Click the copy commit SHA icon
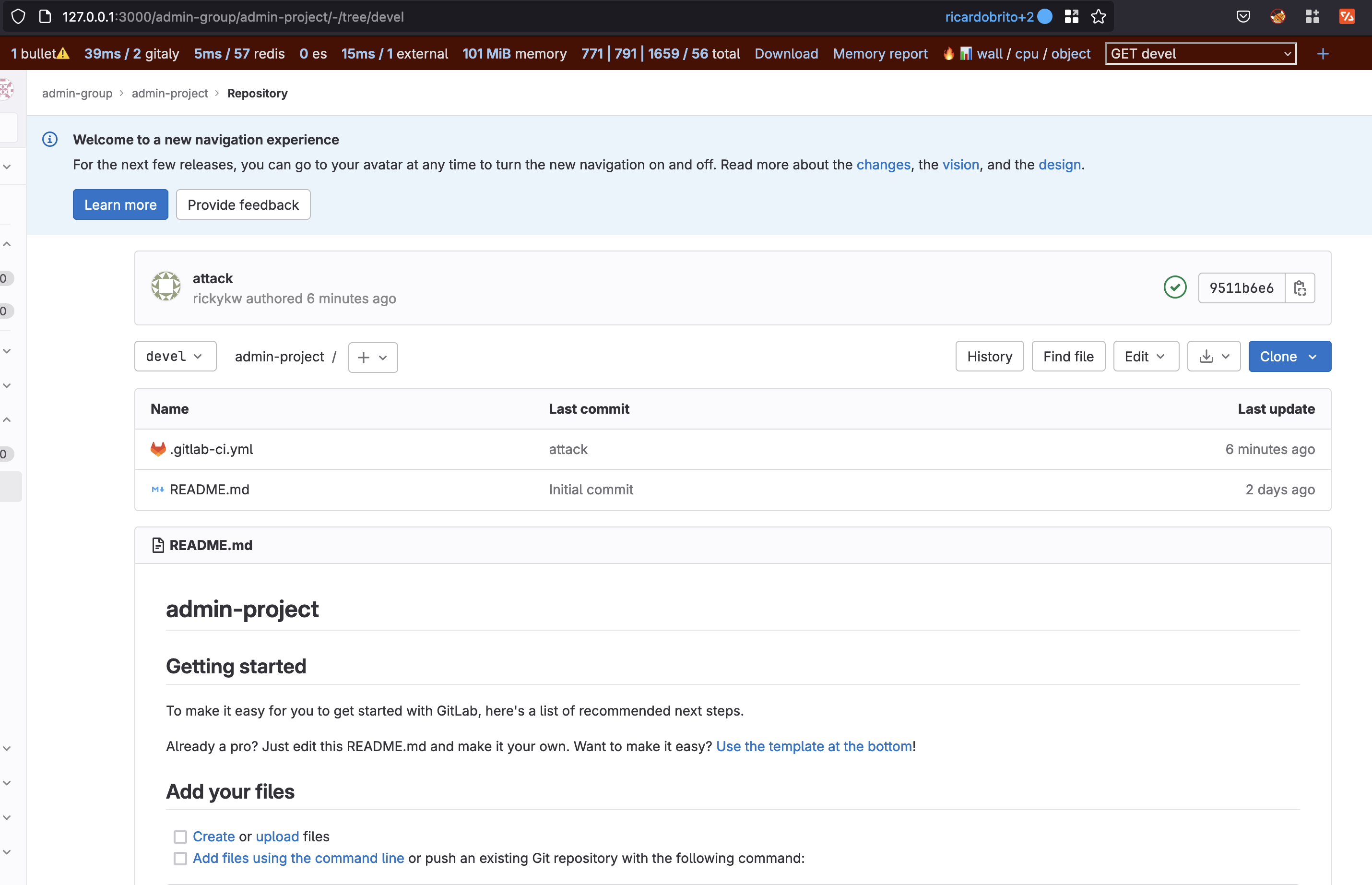 [1300, 288]
